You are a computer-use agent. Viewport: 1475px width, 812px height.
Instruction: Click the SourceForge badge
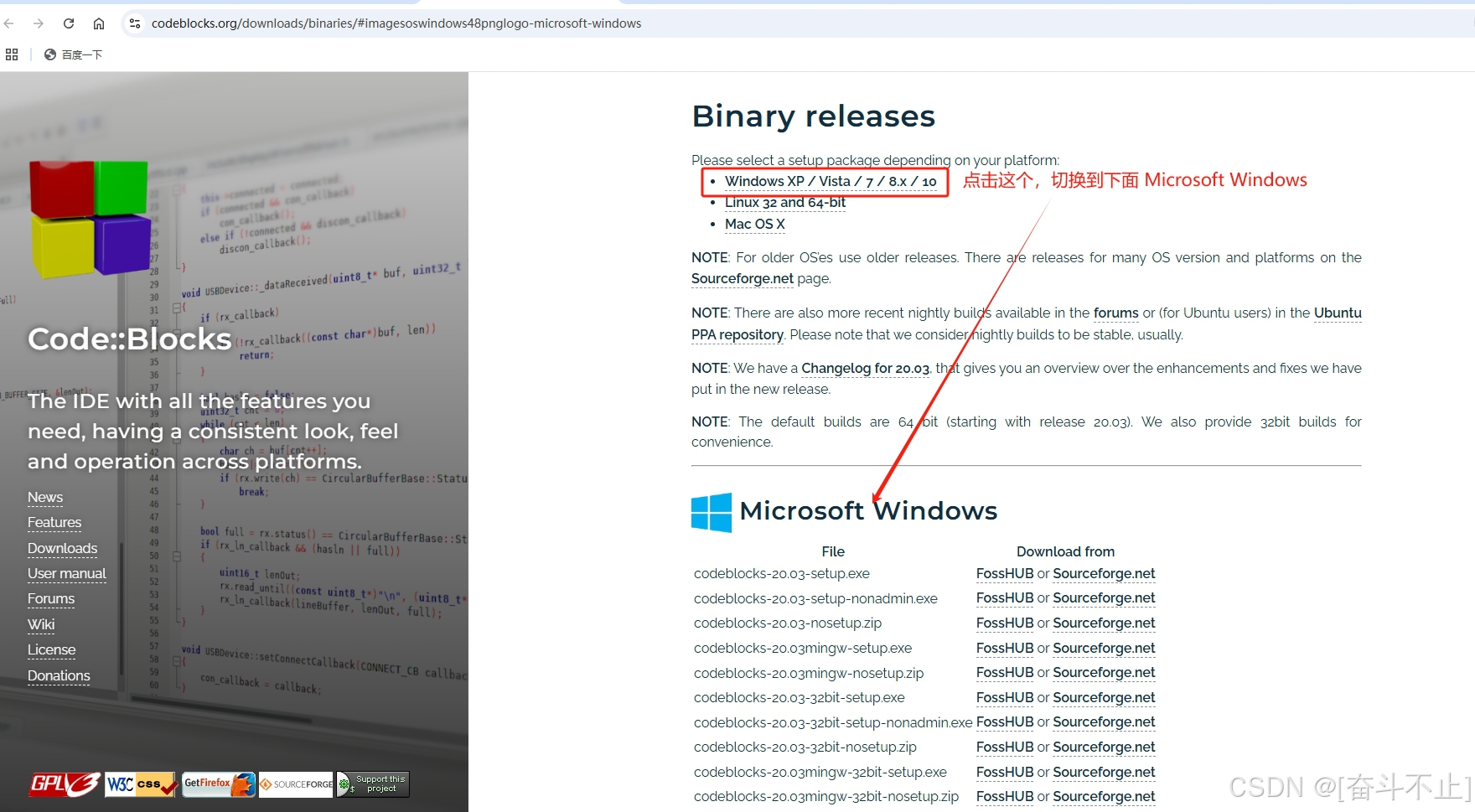pyautogui.click(x=296, y=784)
